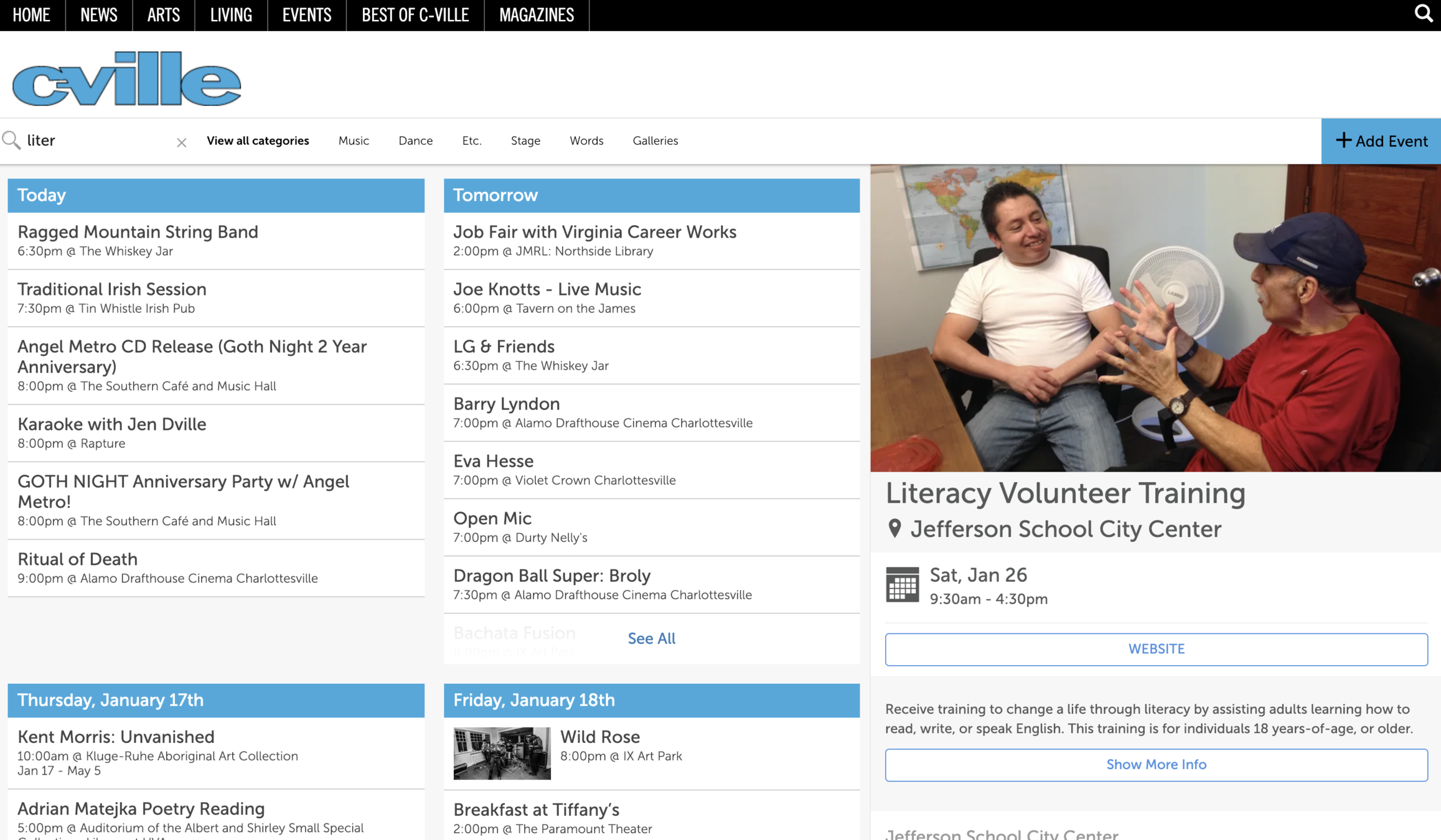The image size is (1441, 840).
Task: Expand tomorrow's list with See All
Action: (x=651, y=638)
